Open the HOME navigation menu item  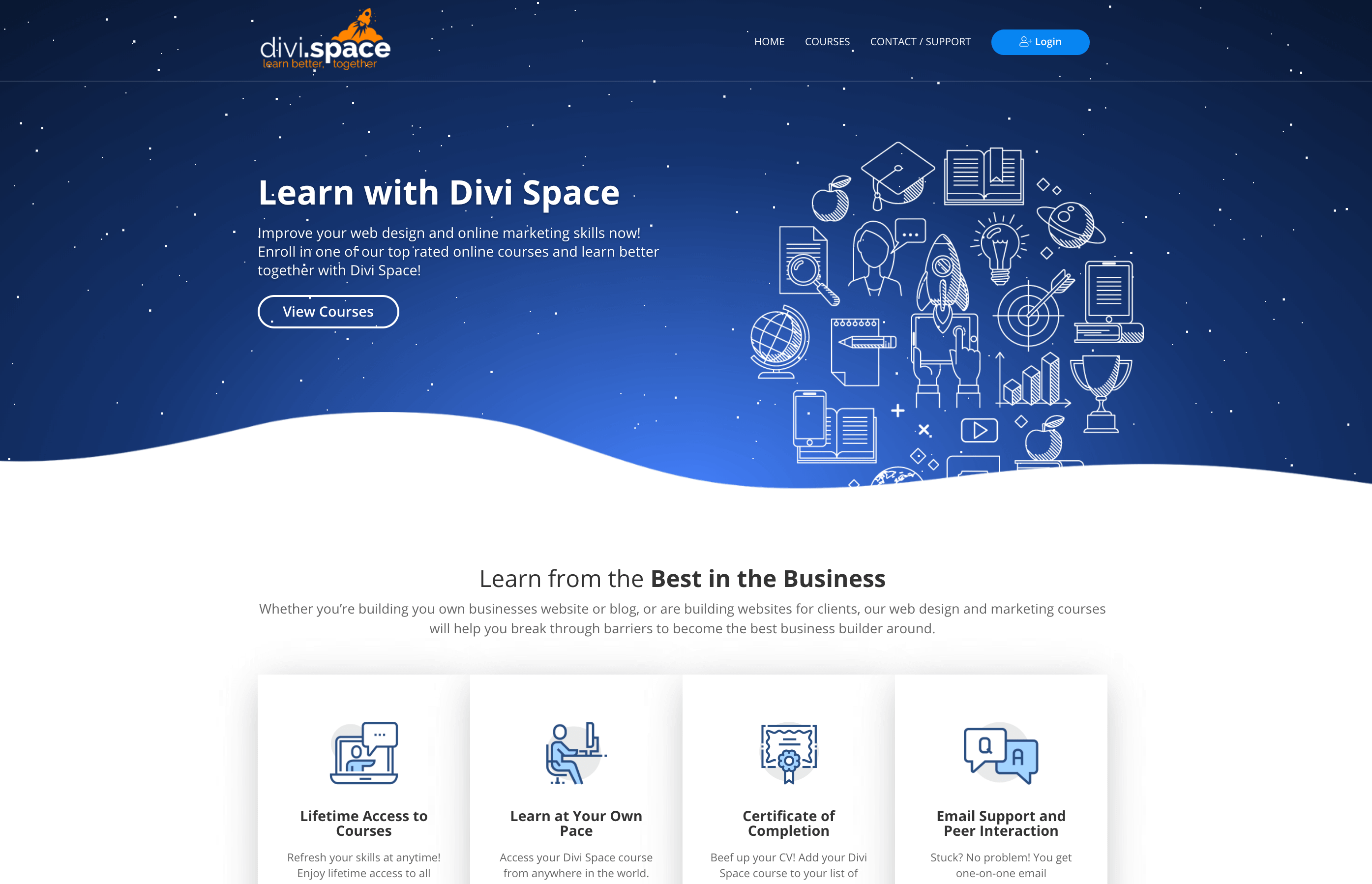click(x=769, y=41)
